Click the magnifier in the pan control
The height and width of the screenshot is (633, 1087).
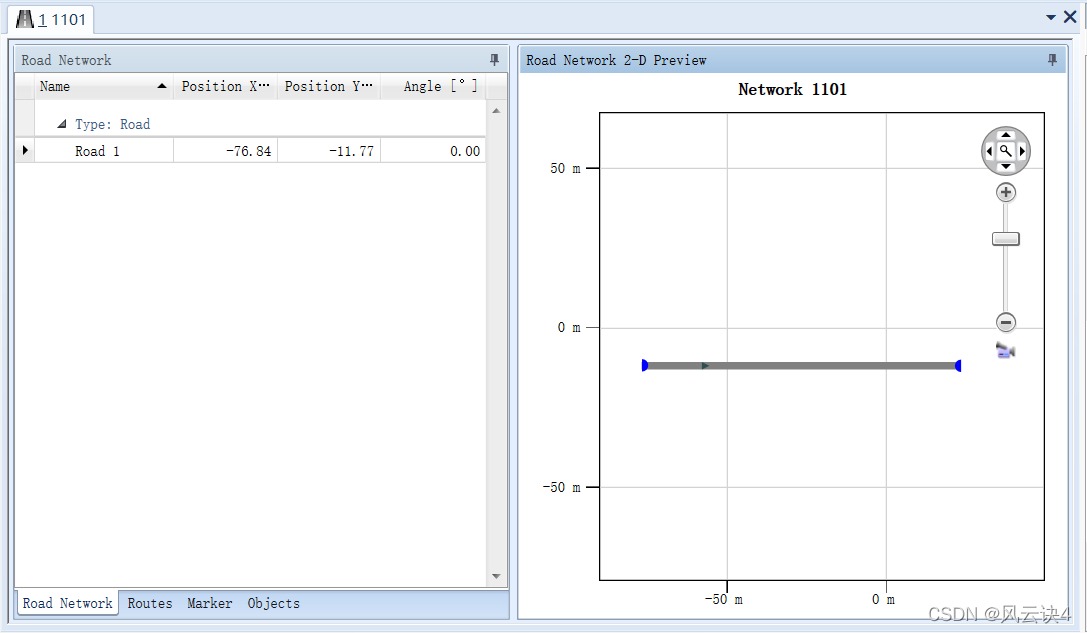coord(1006,150)
